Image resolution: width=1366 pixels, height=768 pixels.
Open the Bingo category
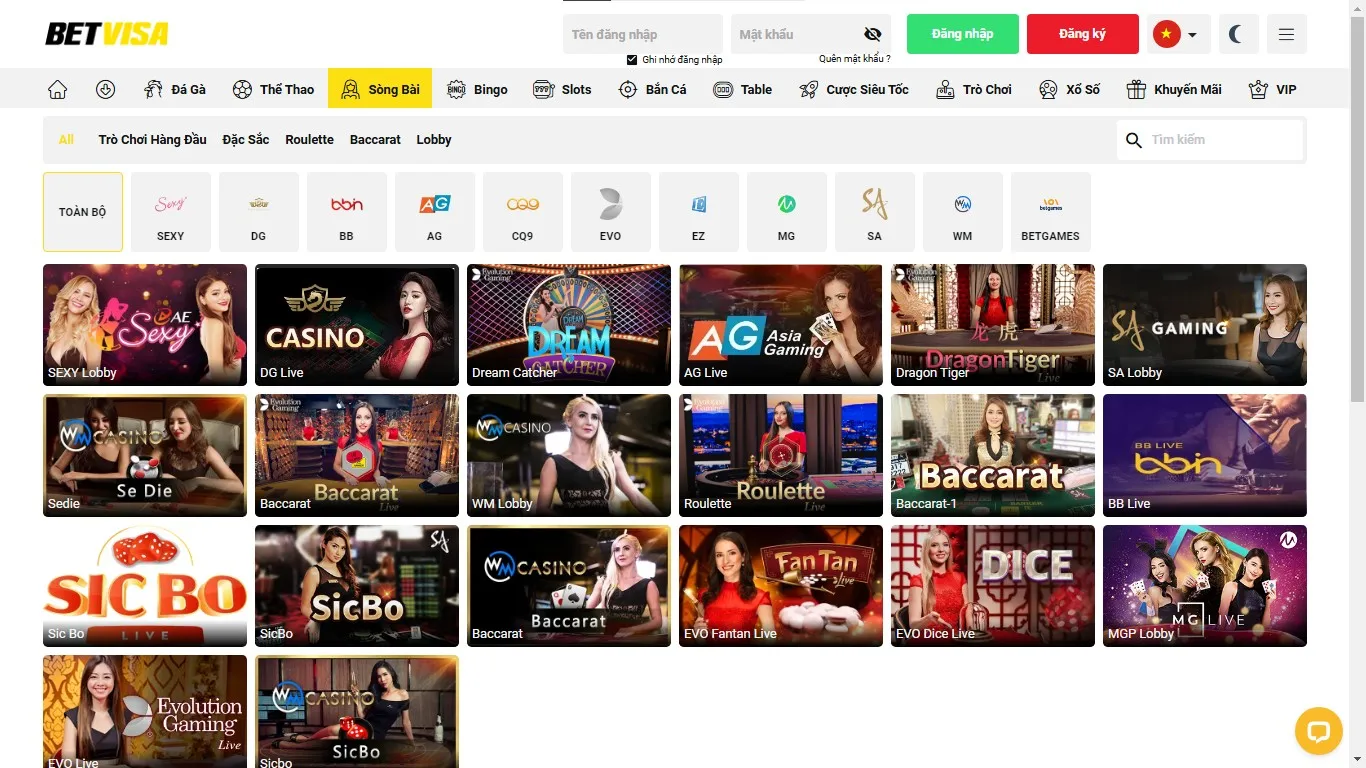[x=478, y=89]
